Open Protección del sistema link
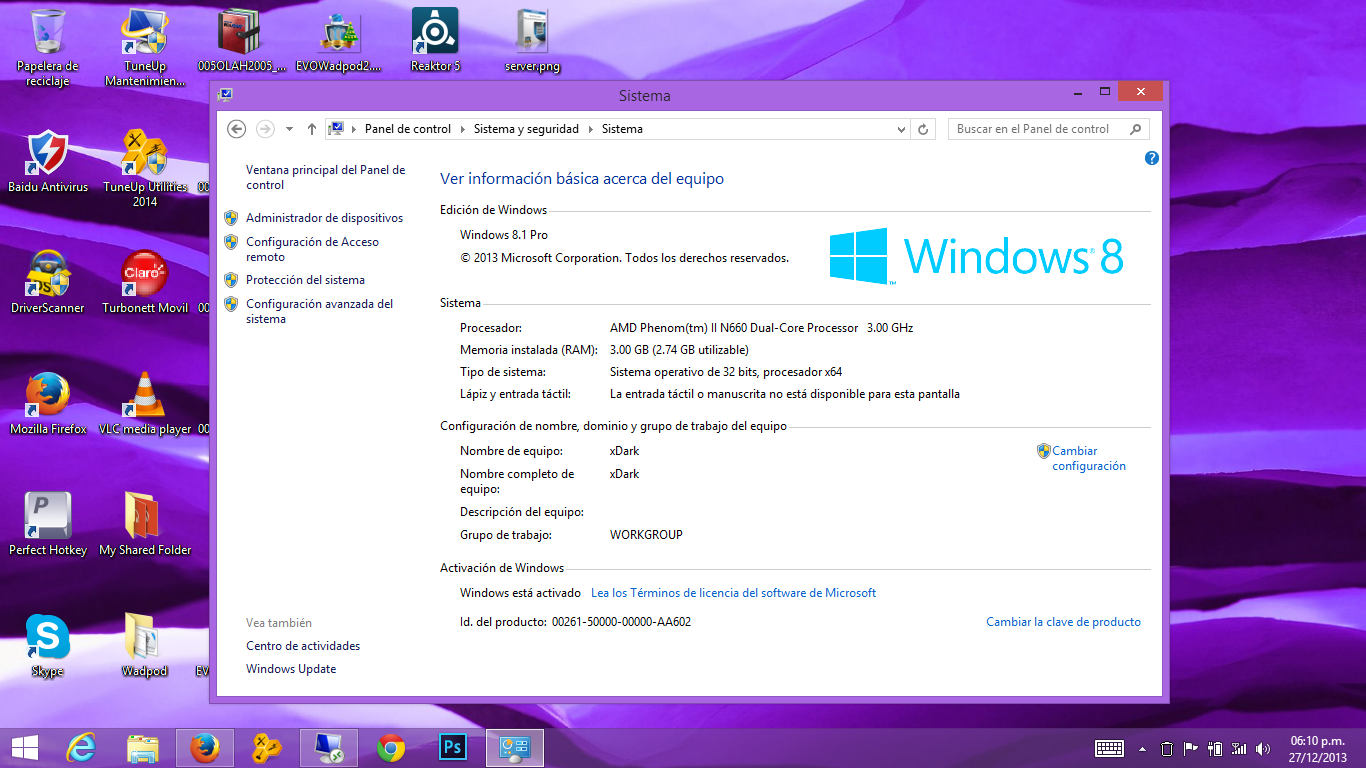The width and height of the screenshot is (1366, 768). (305, 280)
